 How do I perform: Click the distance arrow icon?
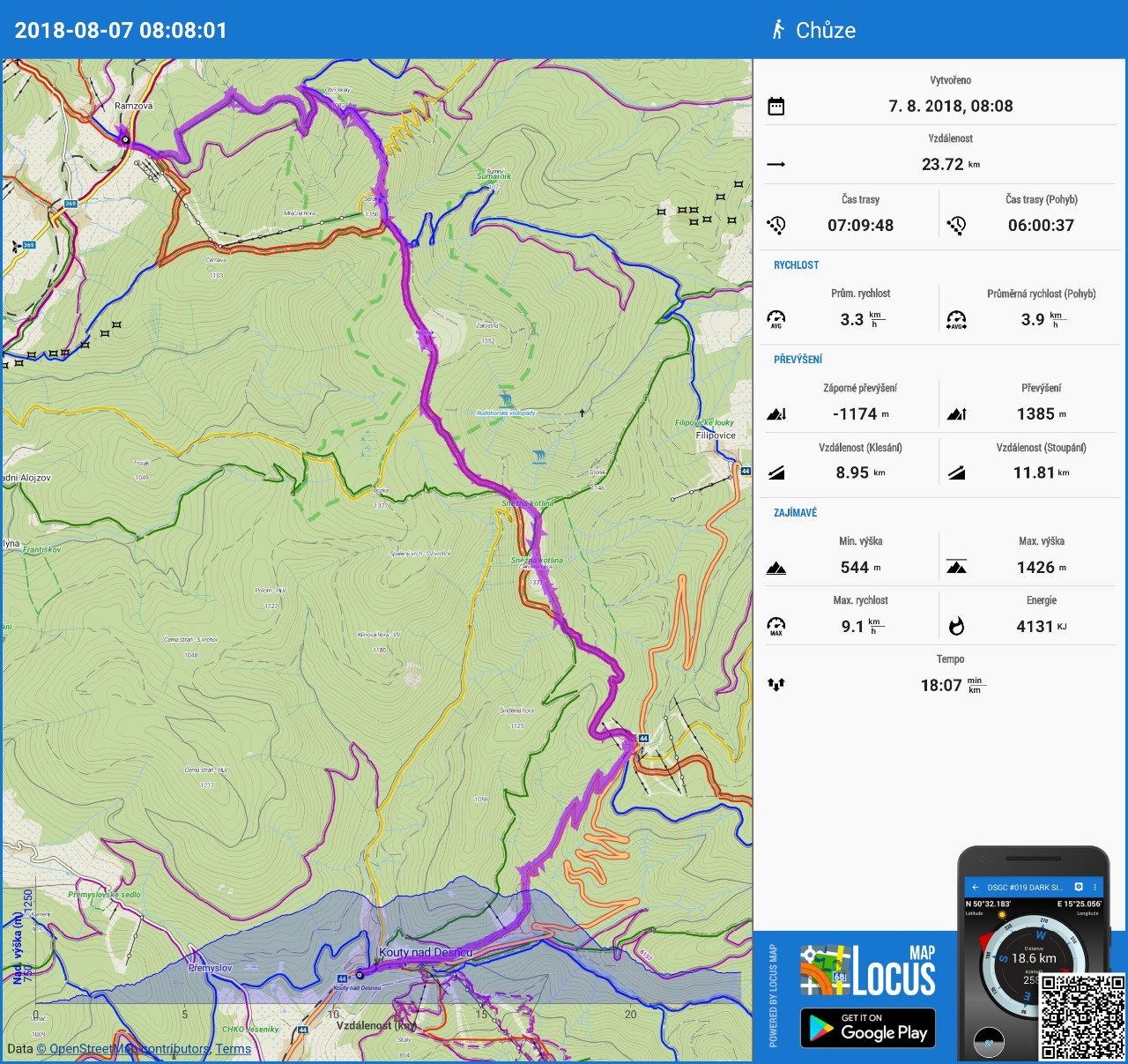775,165
